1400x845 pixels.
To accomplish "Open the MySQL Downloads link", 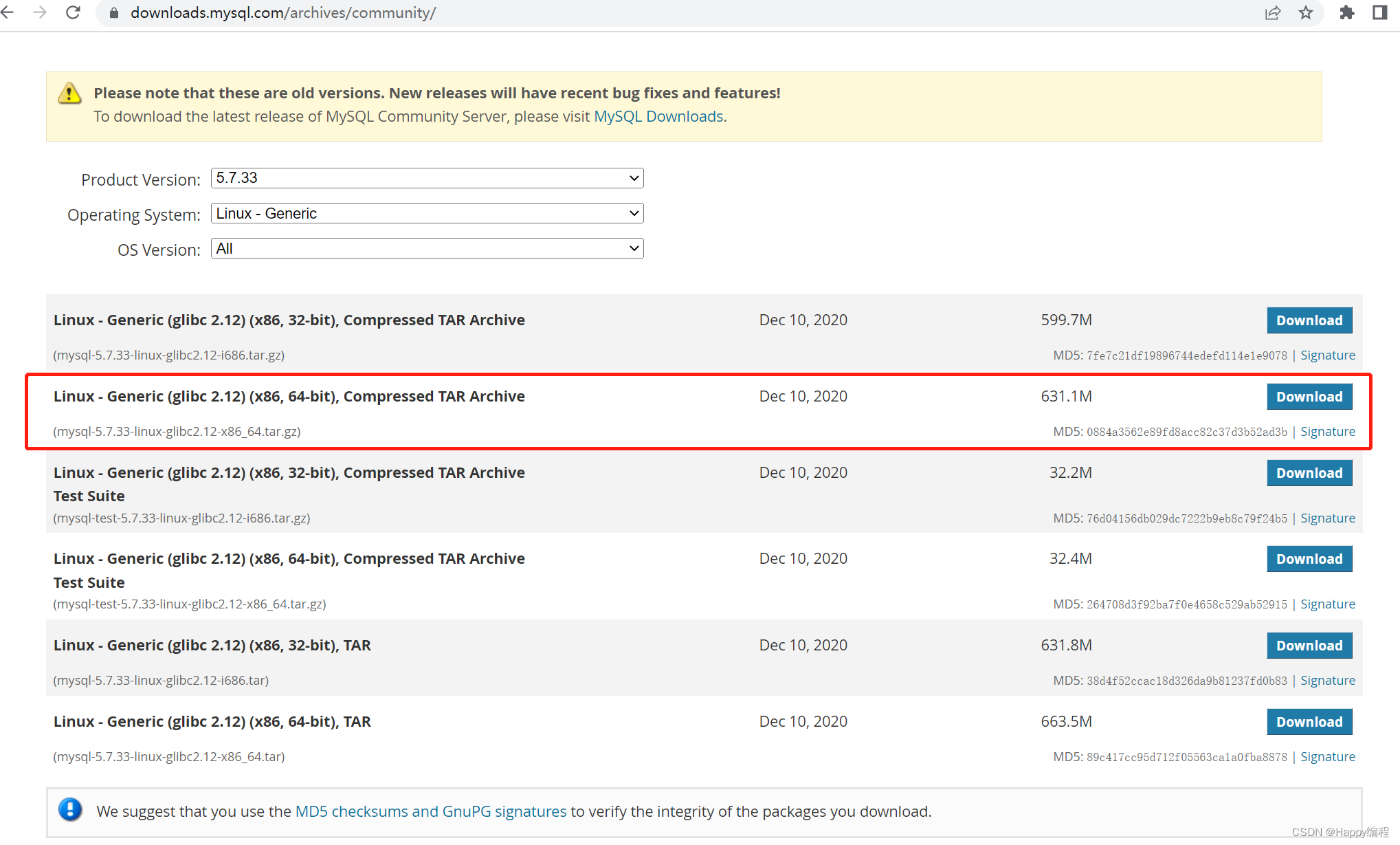I will pyautogui.click(x=658, y=116).
